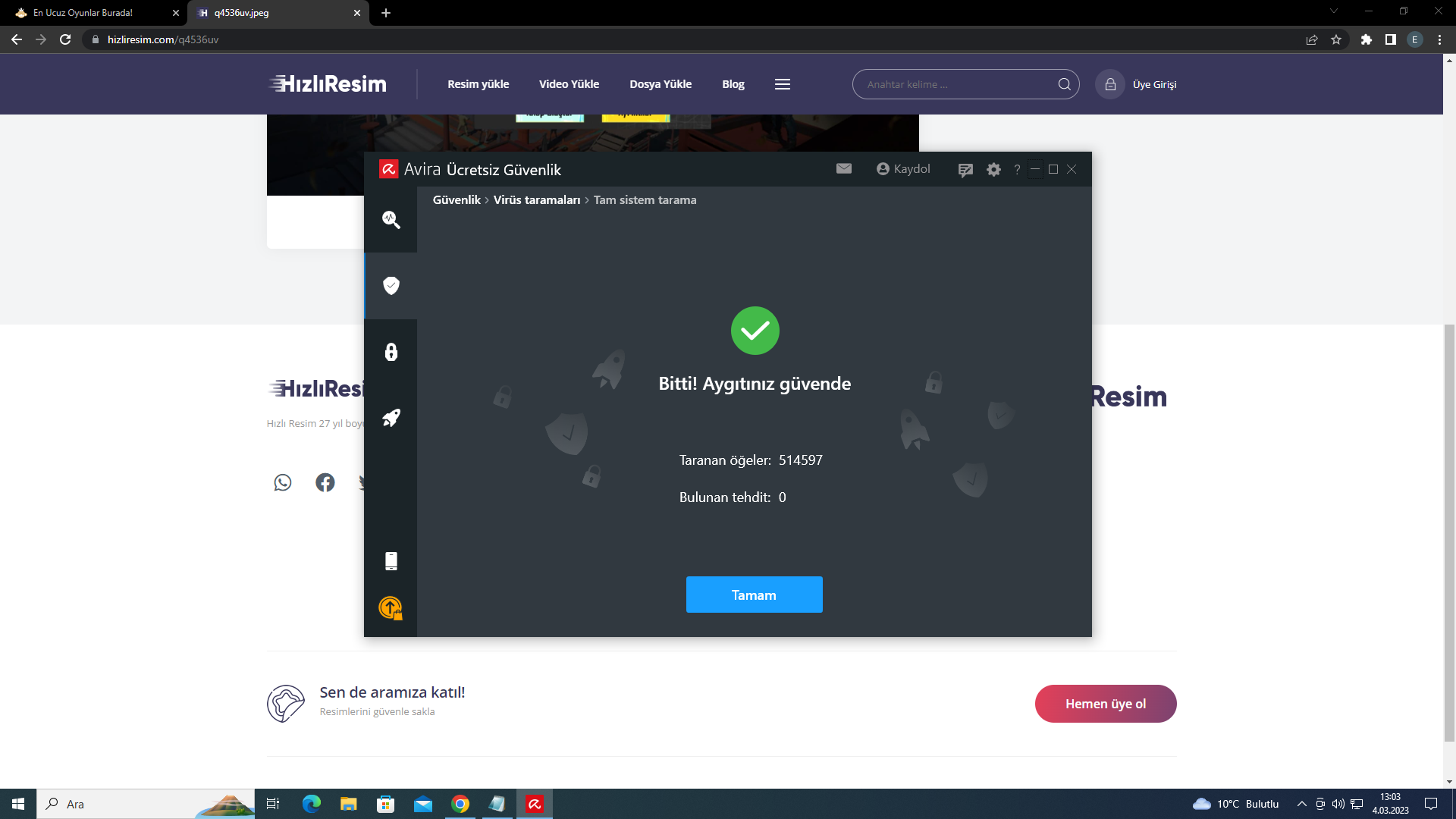Click the Avira feedback chat icon

(965, 170)
